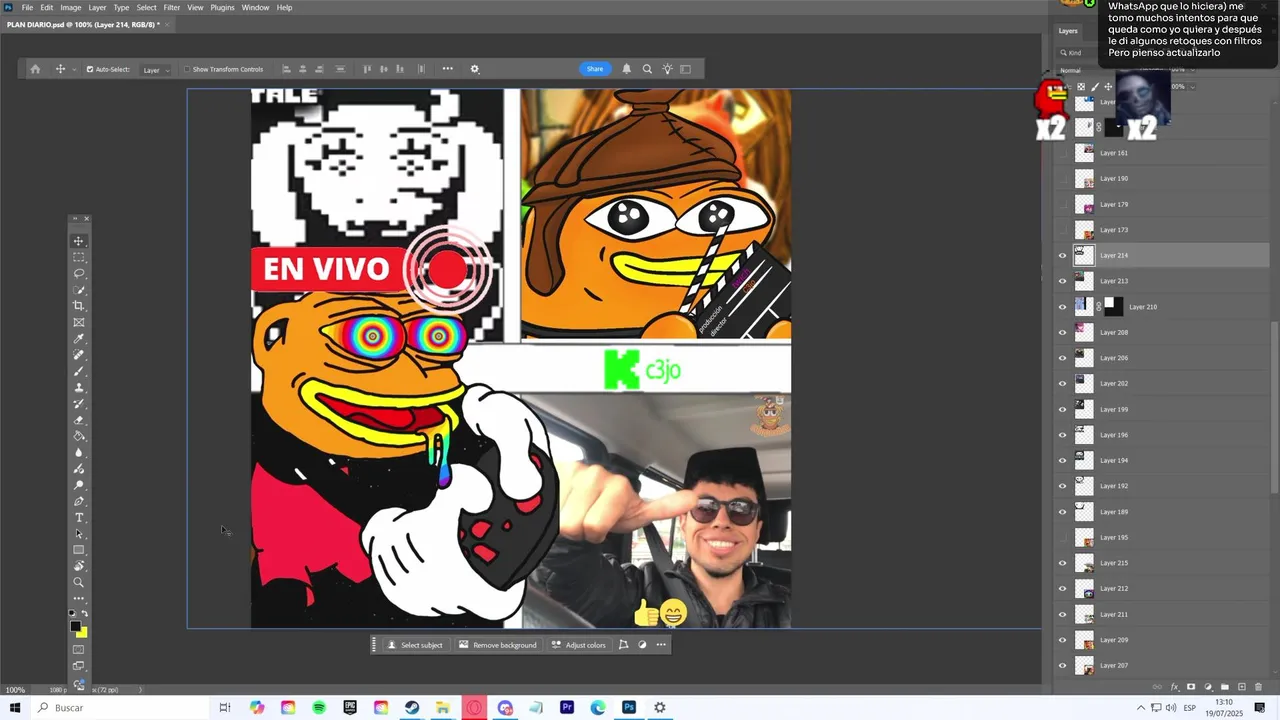This screenshot has width=1280, height=720.
Task: Click the Home icon in the options bar
Action: tap(35, 69)
